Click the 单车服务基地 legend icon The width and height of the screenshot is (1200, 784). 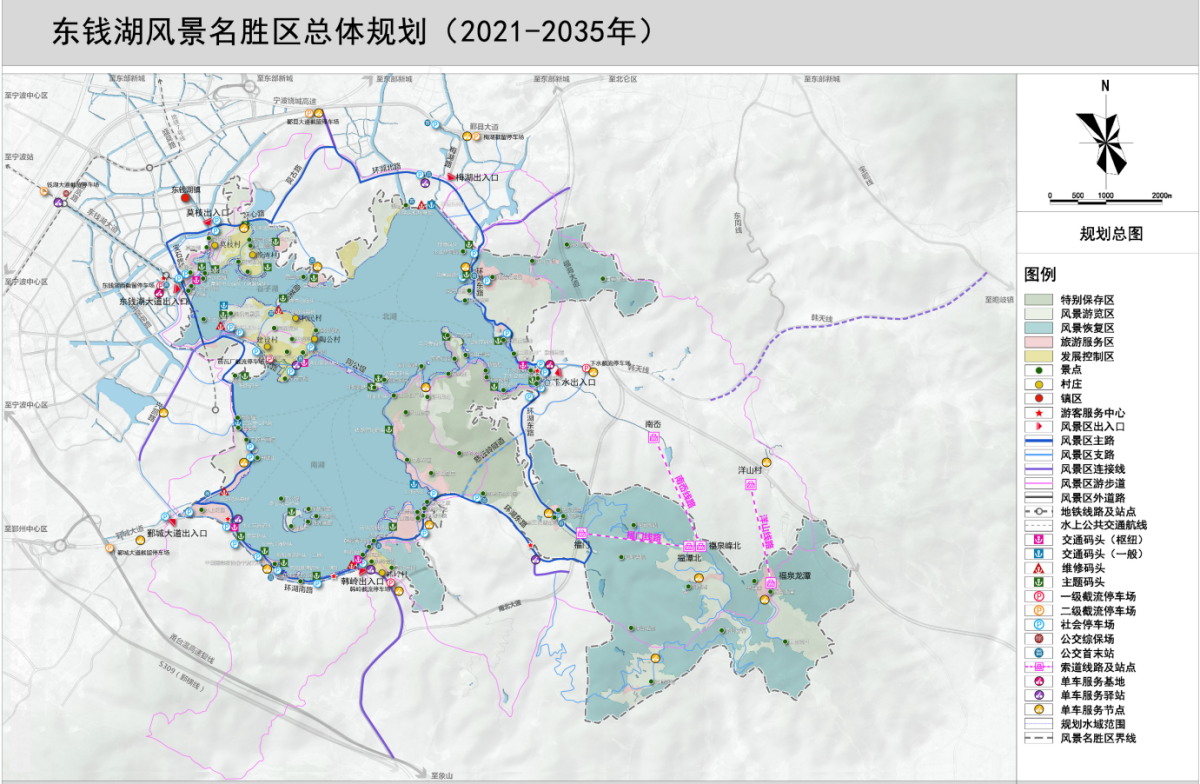coord(1039,681)
